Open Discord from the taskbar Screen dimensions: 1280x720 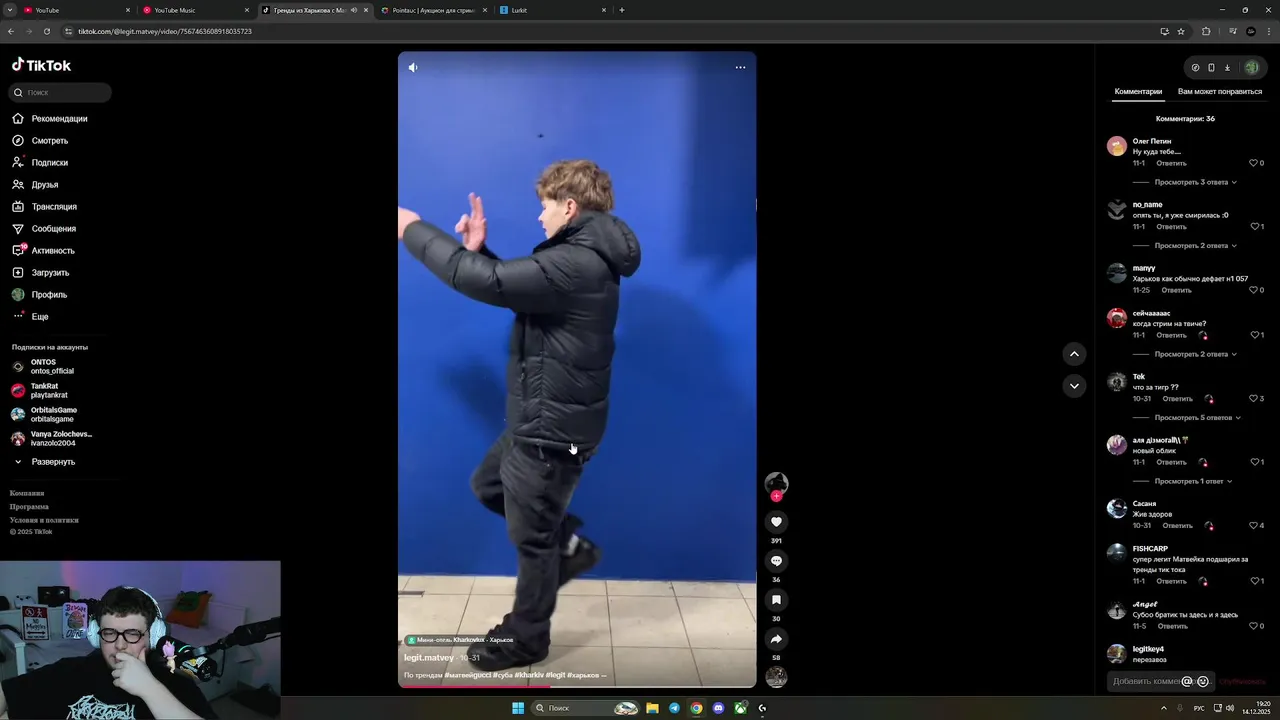[718, 708]
